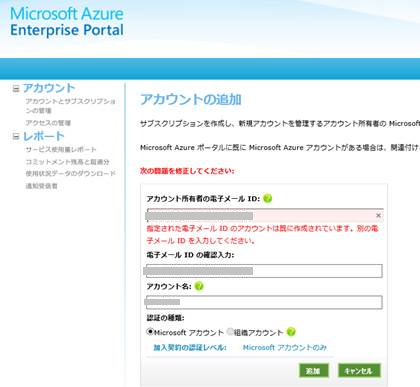This screenshot has width=420, height=387.
Task: Click the Microsoft Azure Enterprise Portal logo
Action: (67, 22)
